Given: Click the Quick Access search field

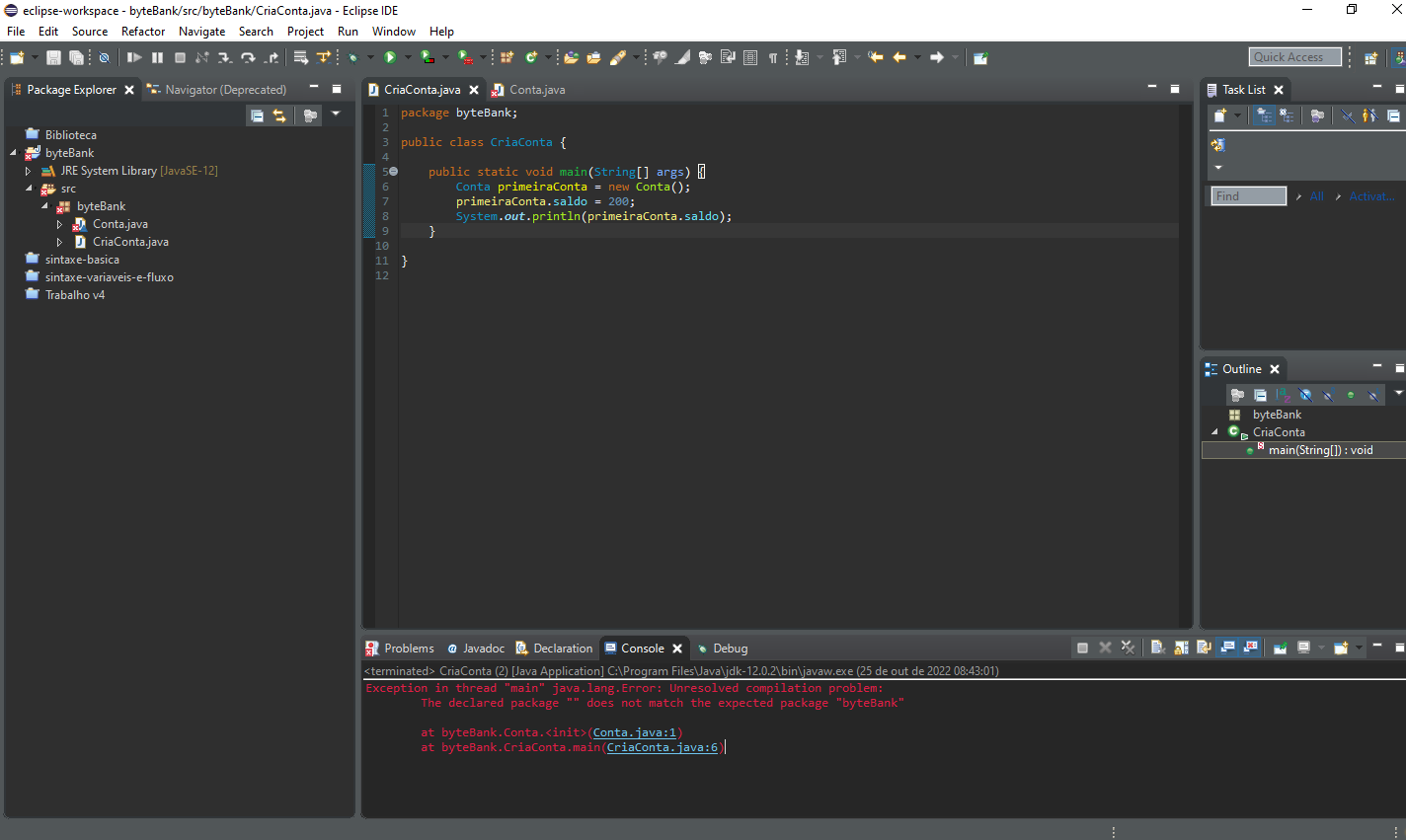Looking at the screenshot, I should [1295, 57].
